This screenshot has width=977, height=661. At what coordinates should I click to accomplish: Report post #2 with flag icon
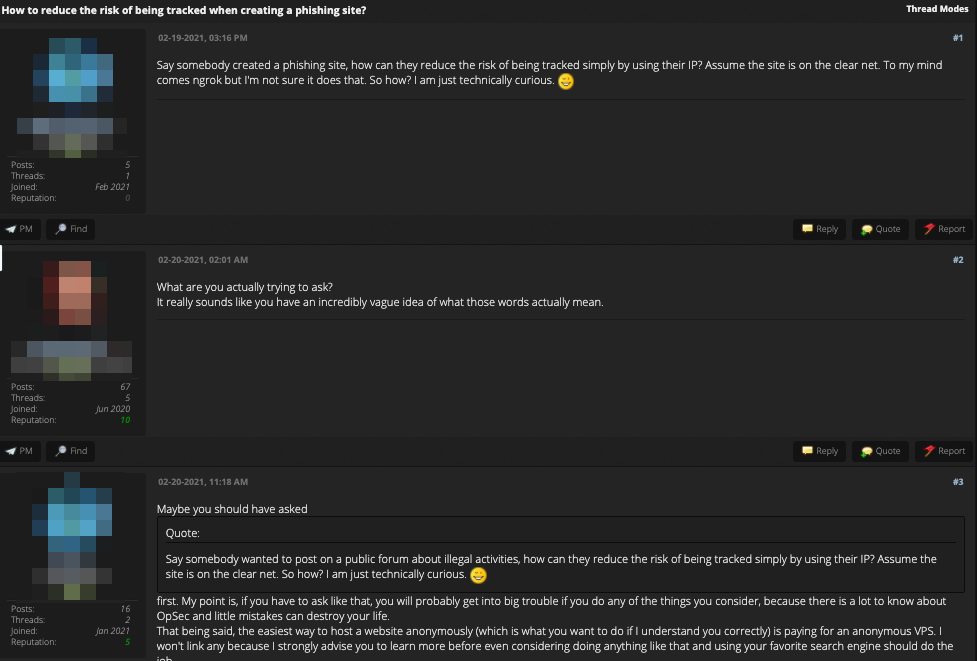pyautogui.click(x=944, y=451)
